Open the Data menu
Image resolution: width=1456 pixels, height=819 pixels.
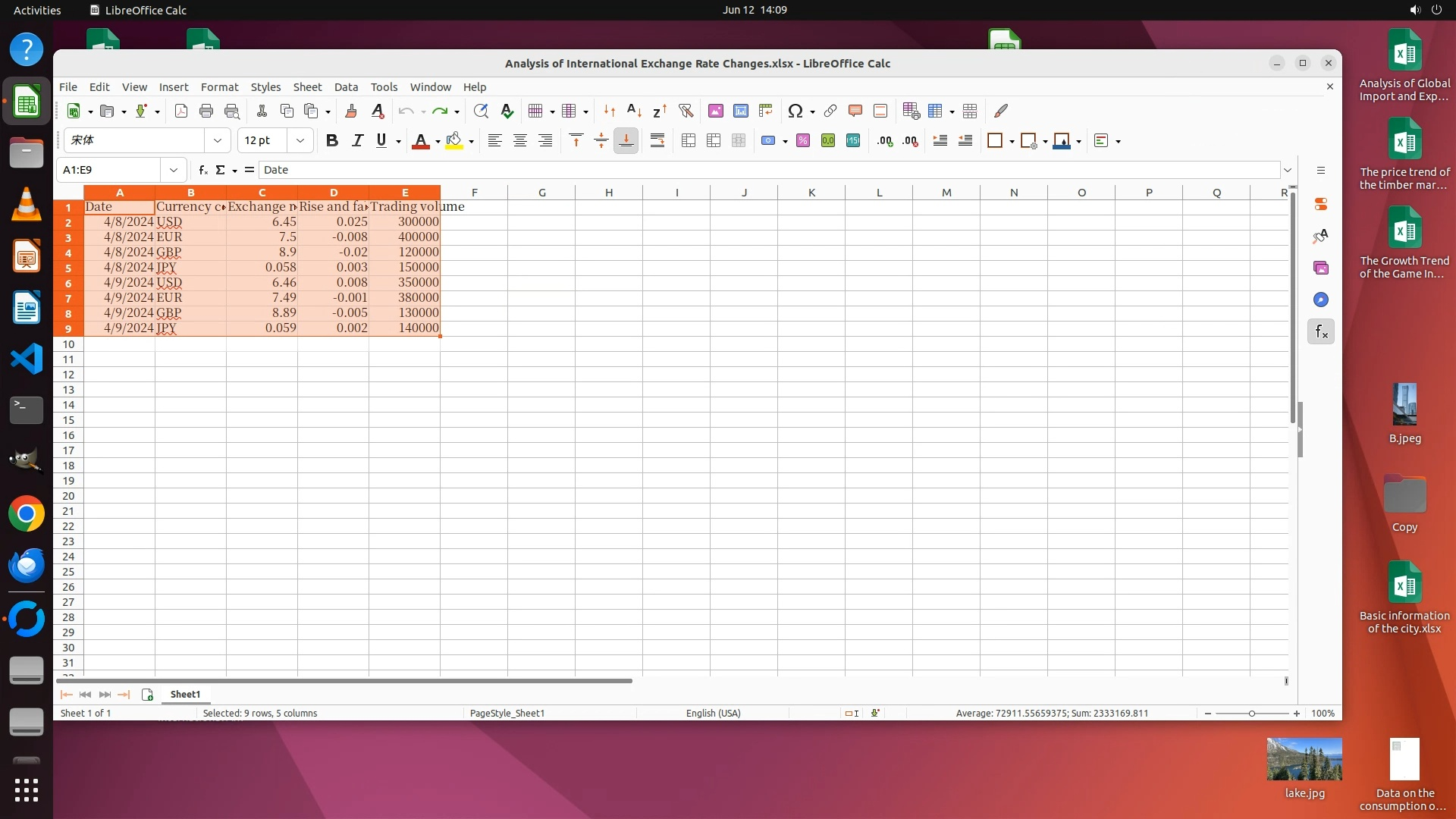[x=346, y=87]
